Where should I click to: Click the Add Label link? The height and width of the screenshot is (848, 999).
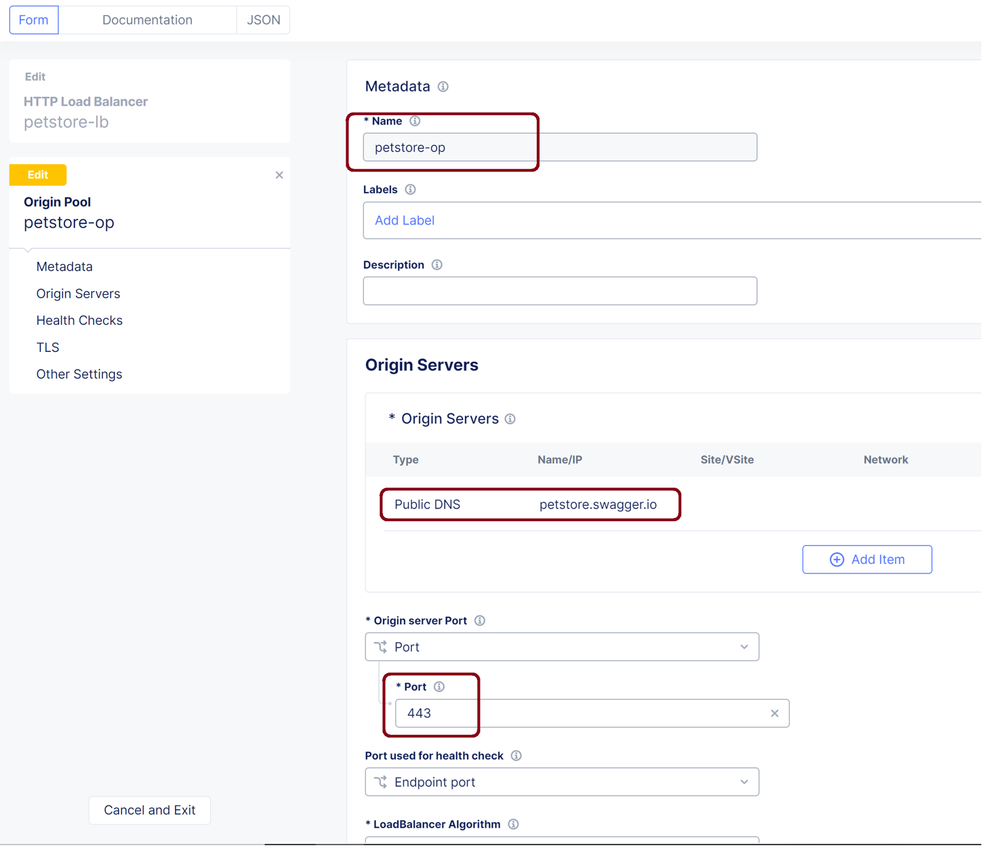pyautogui.click(x=404, y=220)
